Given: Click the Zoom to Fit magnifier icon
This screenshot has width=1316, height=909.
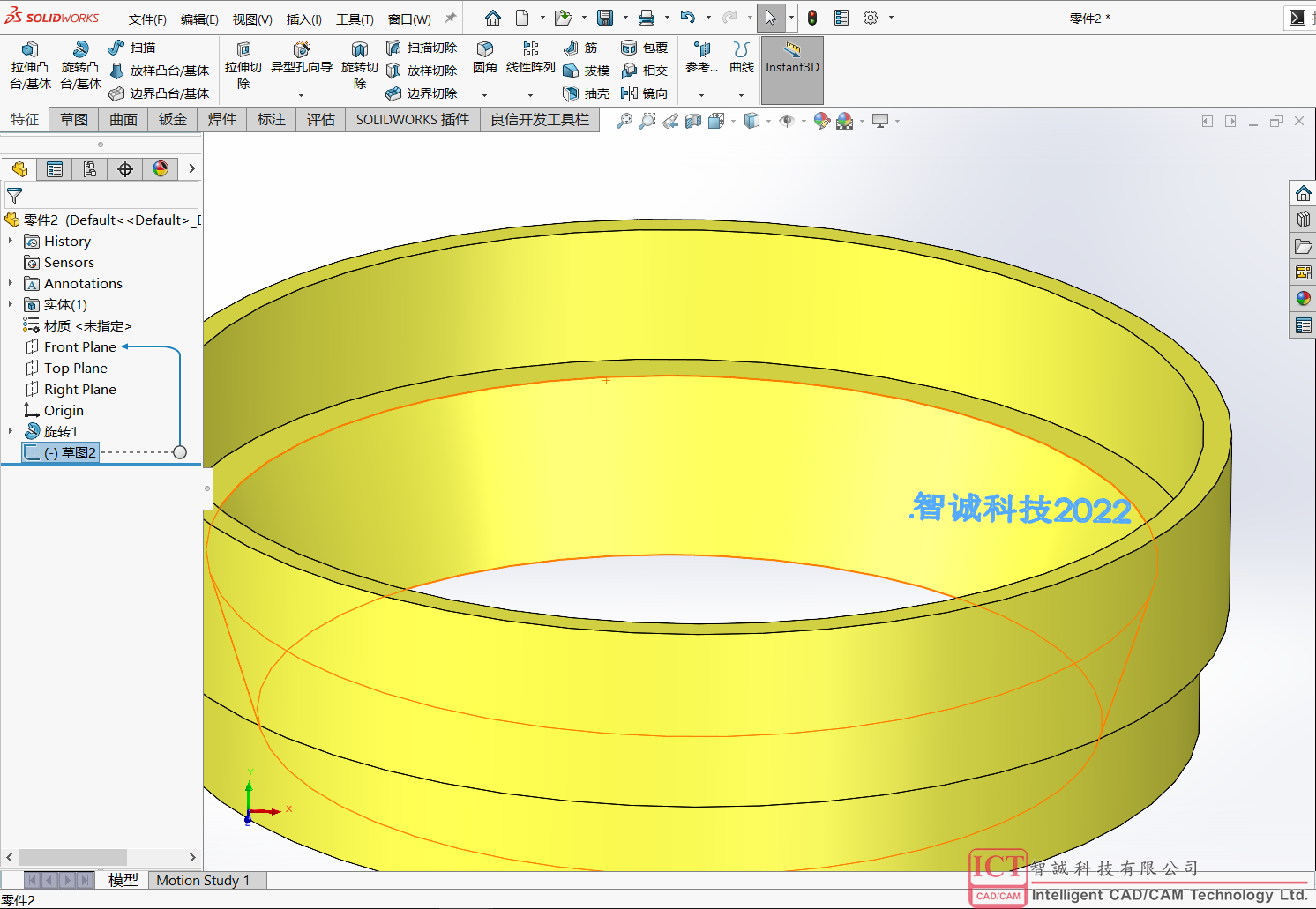Looking at the screenshot, I should tap(624, 121).
